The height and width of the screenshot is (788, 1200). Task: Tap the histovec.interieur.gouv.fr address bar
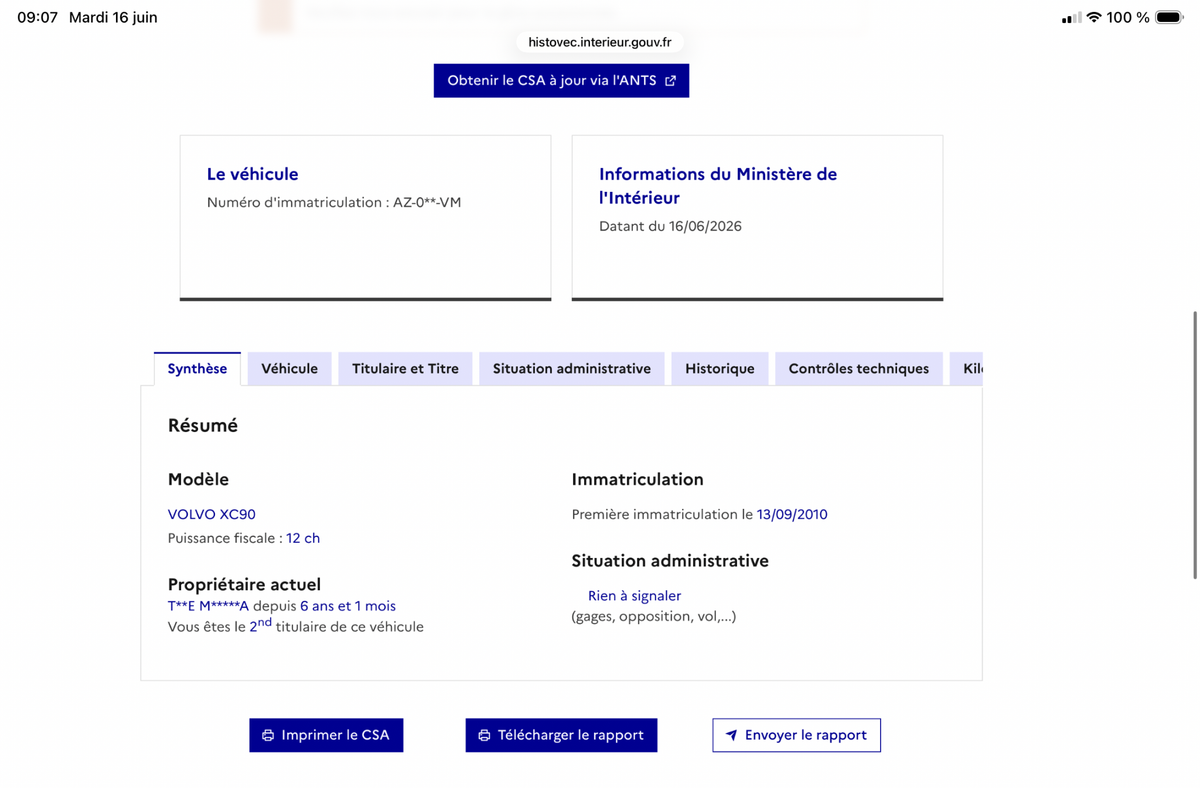[x=600, y=42]
